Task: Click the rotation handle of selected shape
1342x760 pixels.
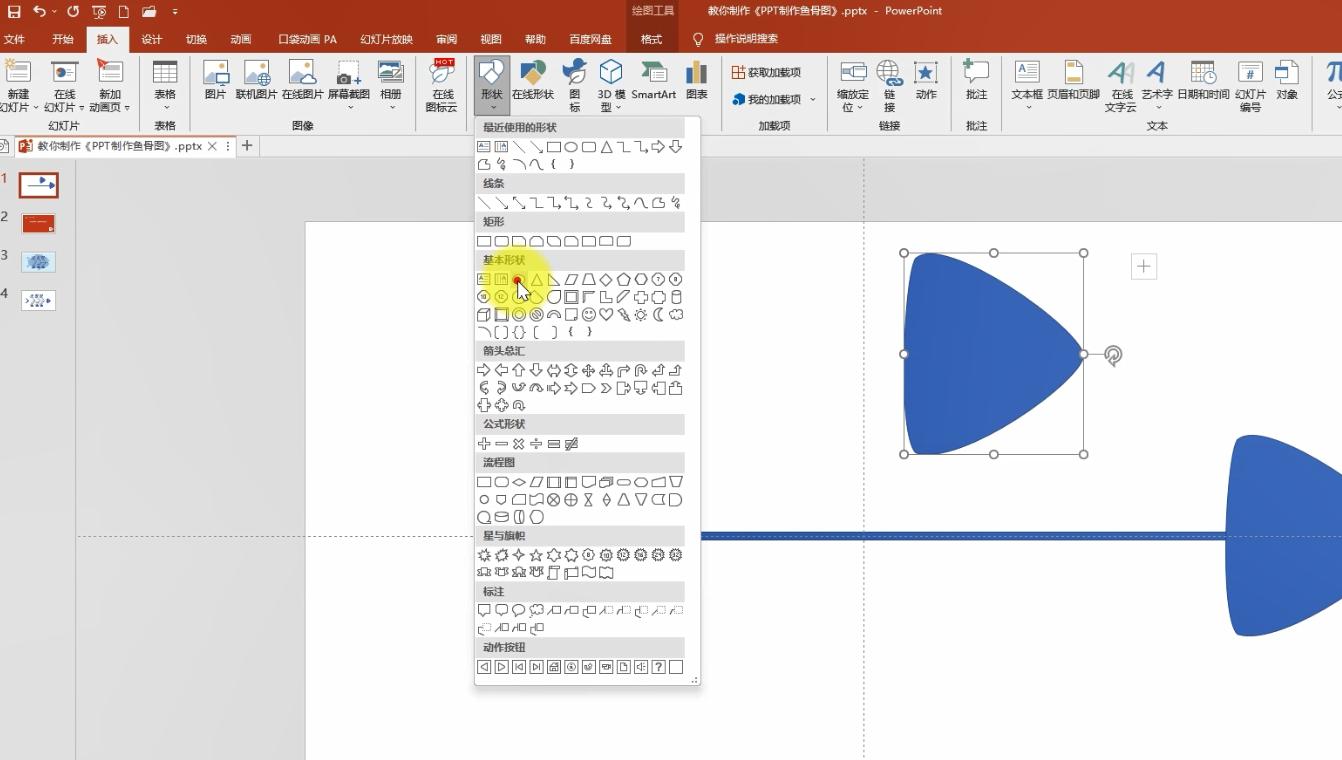Action: pos(1113,355)
